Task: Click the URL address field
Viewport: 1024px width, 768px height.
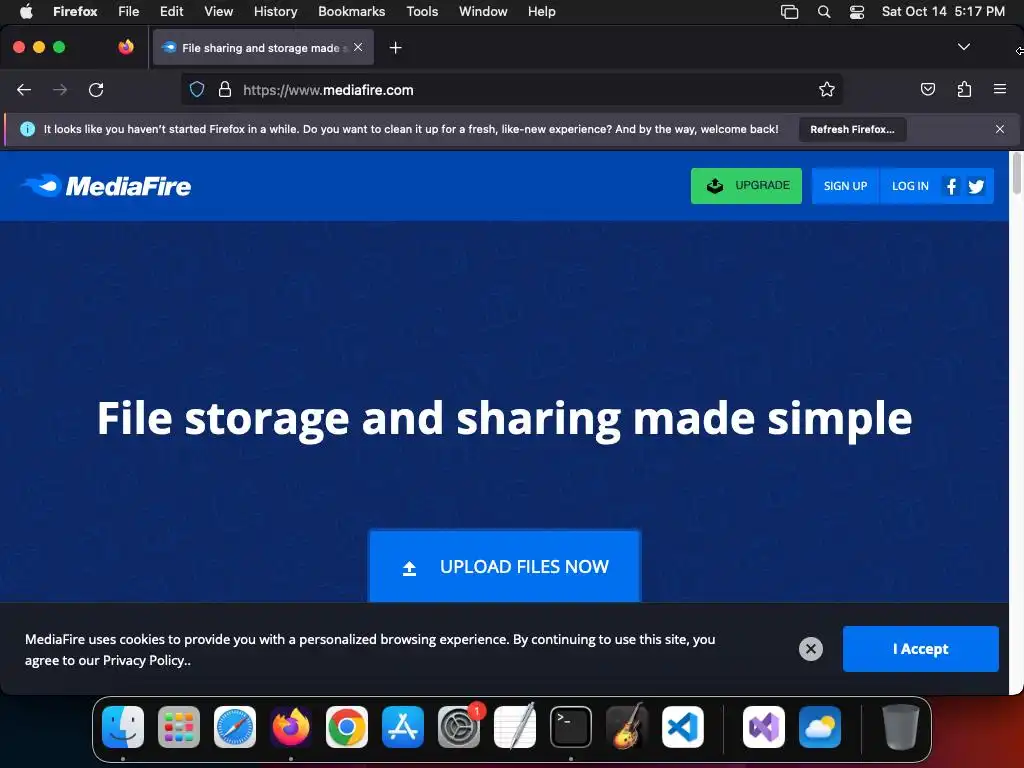Action: coord(511,89)
